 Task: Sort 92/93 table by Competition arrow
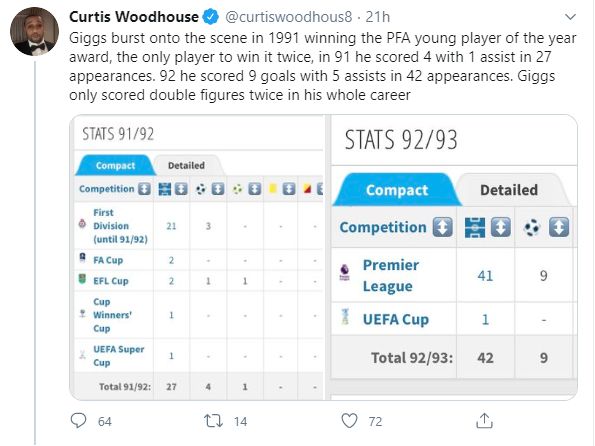(x=442, y=227)
